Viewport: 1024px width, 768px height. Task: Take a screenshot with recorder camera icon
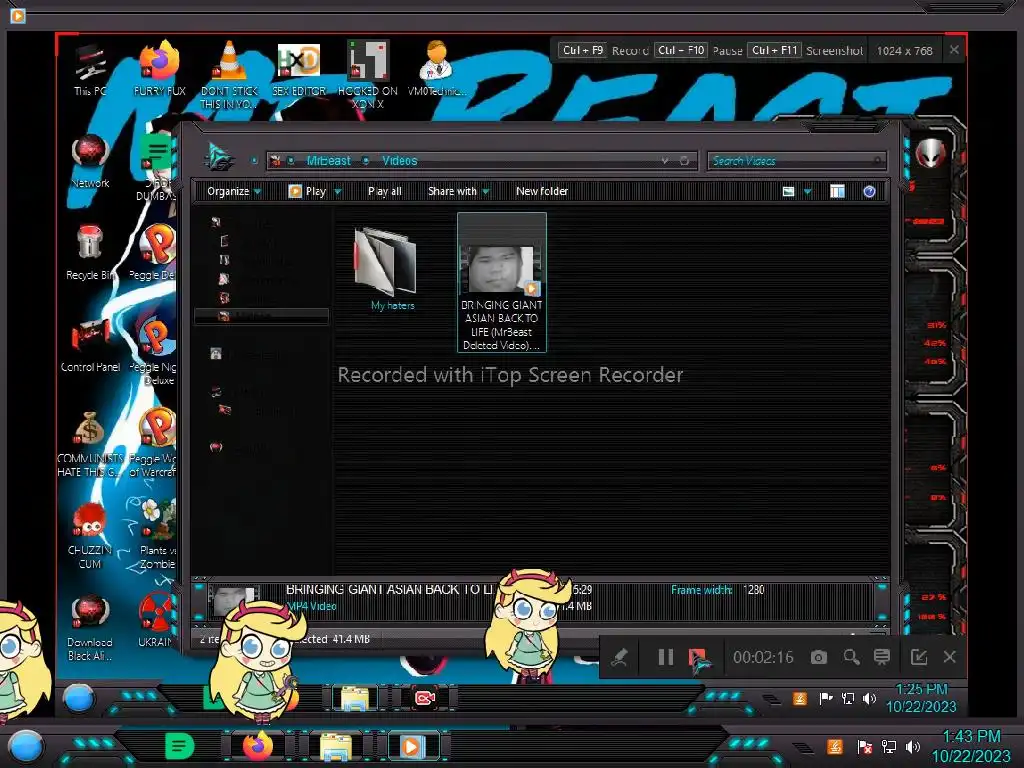(818, 658)
